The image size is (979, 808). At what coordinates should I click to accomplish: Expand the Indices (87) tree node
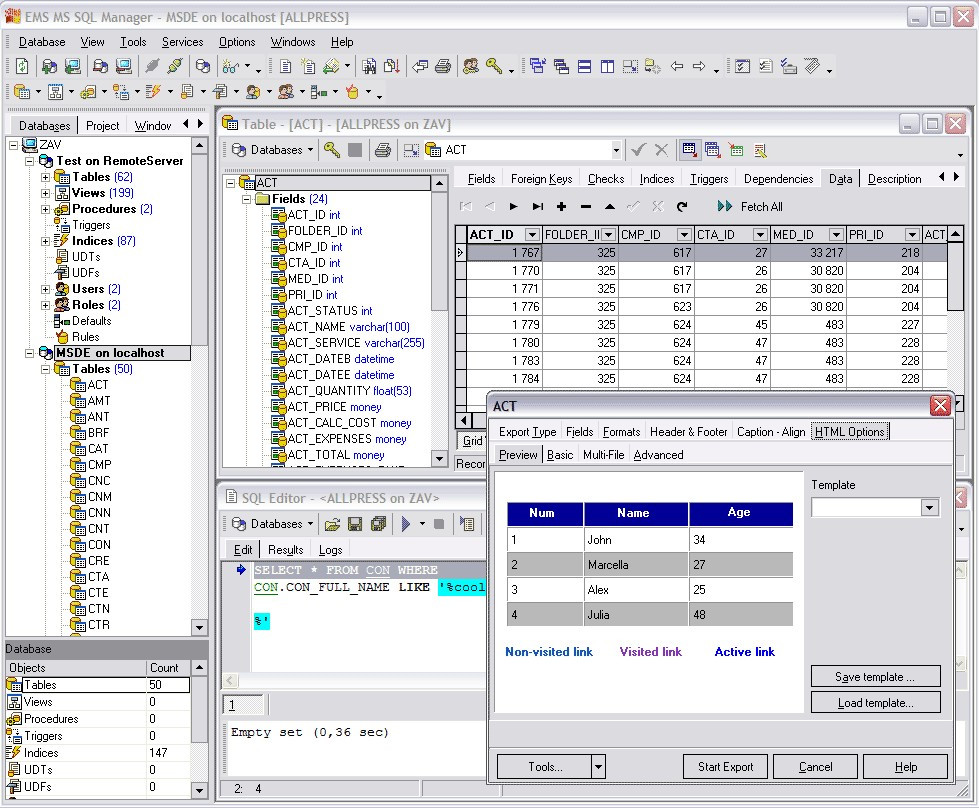click(45, 241)
